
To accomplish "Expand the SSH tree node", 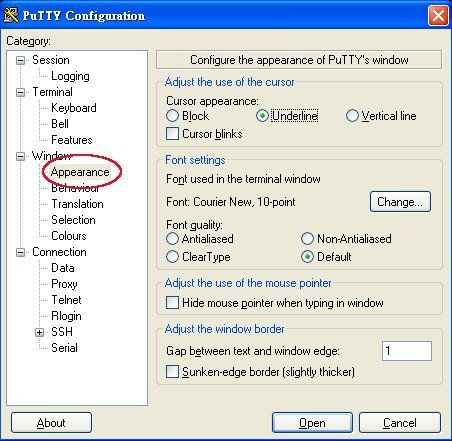I will point(39,332).
